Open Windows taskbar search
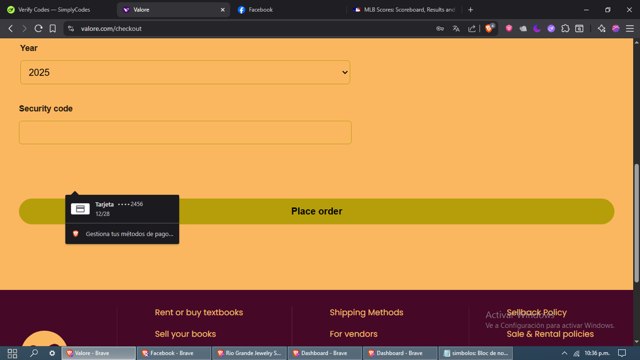640x360 pixels. point(34,353)
